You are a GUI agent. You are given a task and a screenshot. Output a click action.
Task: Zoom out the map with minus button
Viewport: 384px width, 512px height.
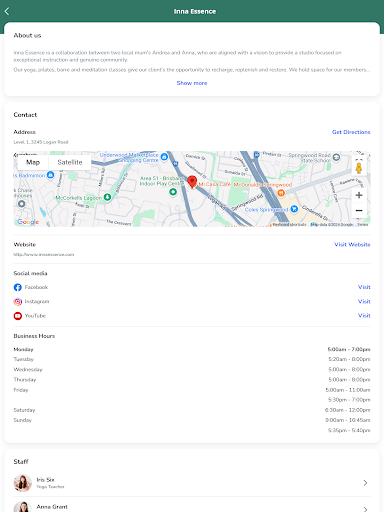(x=359, y=210)
